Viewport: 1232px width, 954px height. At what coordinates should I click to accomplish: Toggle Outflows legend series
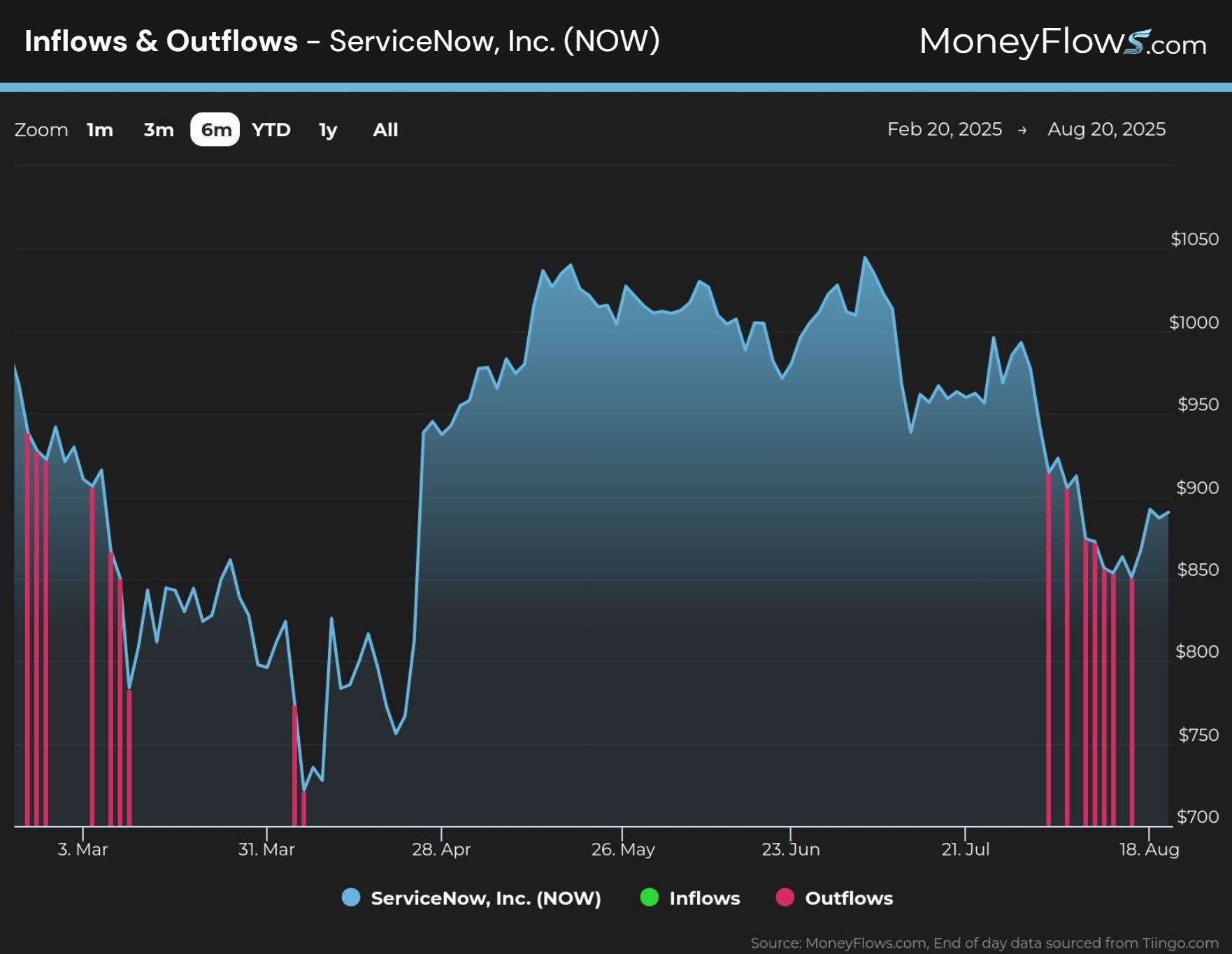click(x=834, y=898)
